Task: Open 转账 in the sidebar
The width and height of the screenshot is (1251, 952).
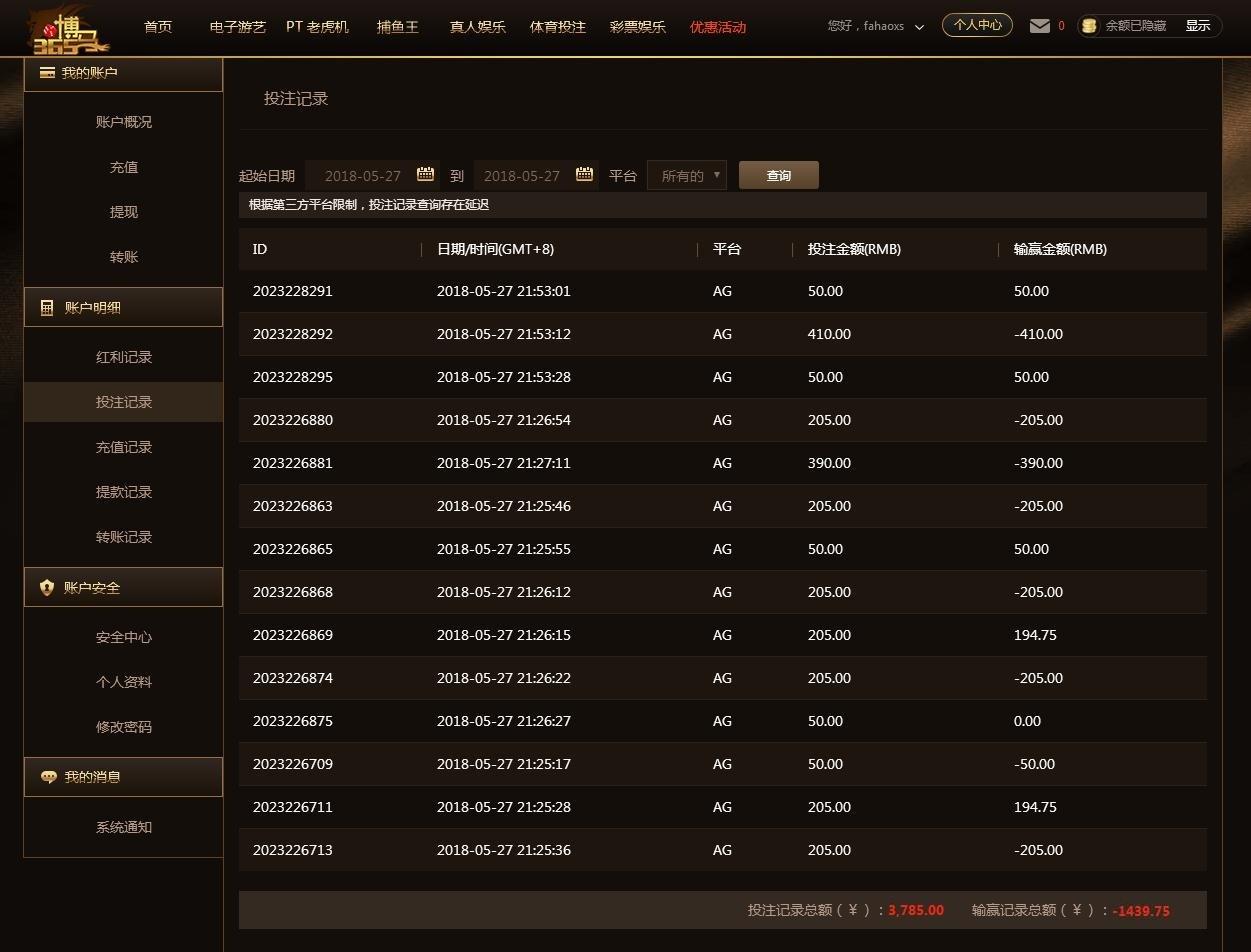Action: coord(124,257)
